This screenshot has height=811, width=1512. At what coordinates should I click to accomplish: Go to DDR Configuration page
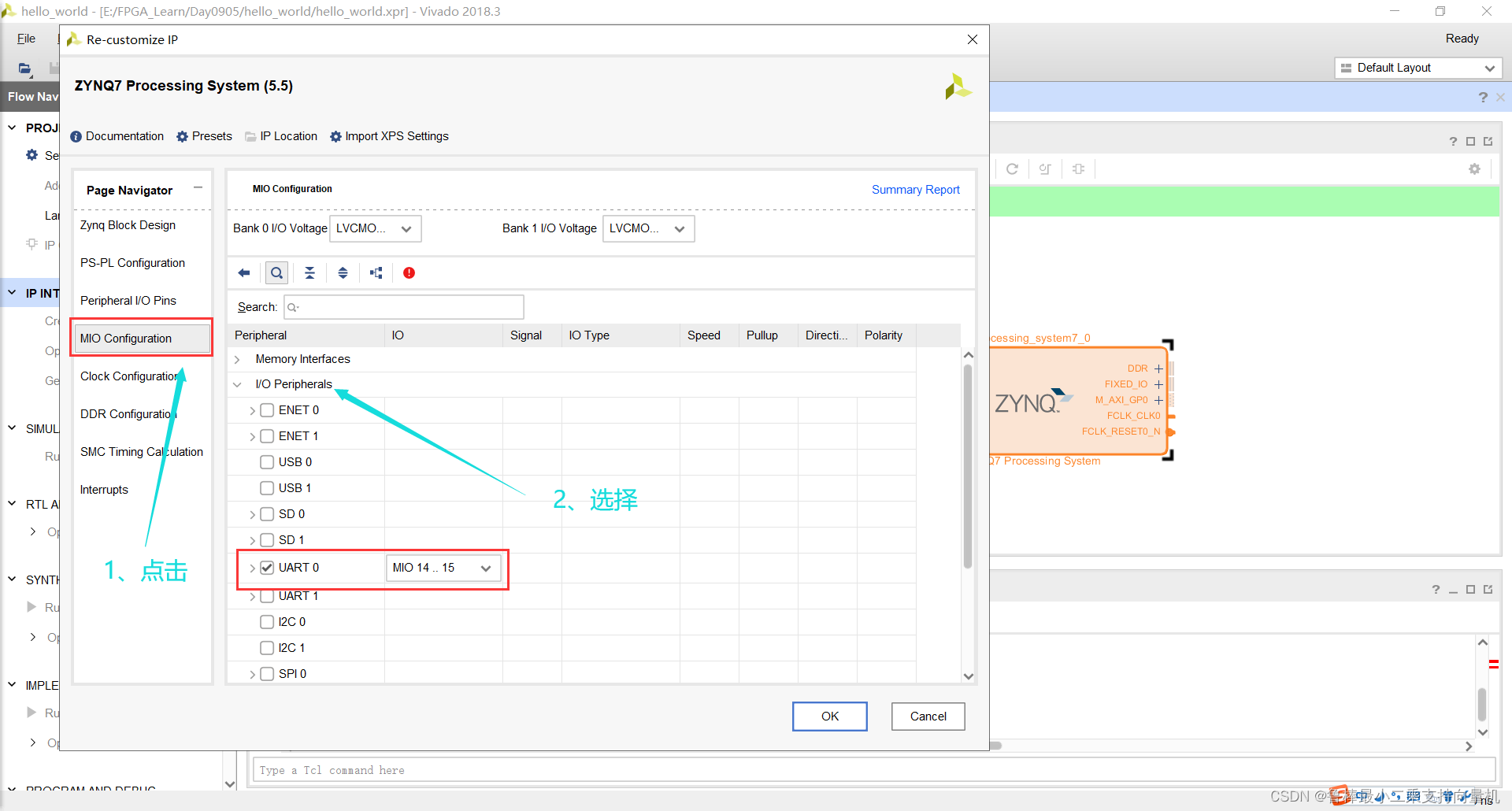point(128,414)
